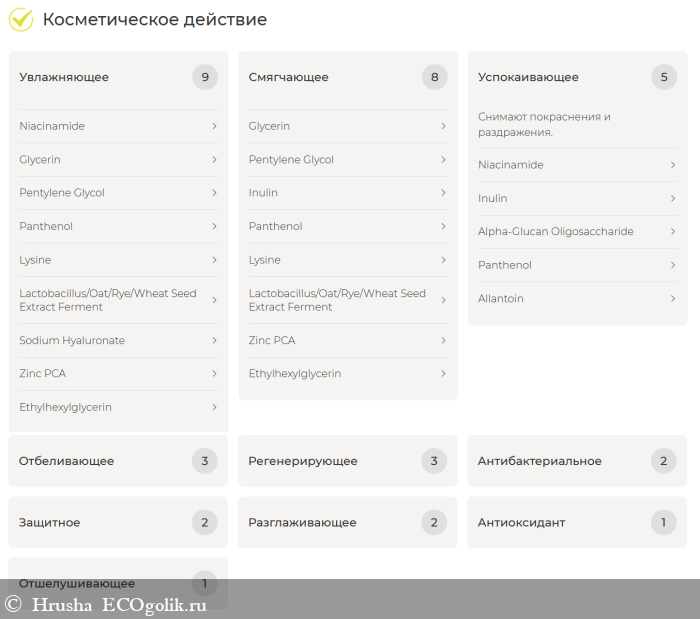Click the count badge 5 on Успокаивающее
This screenshot has height=619, width=700.
point(664,77)
